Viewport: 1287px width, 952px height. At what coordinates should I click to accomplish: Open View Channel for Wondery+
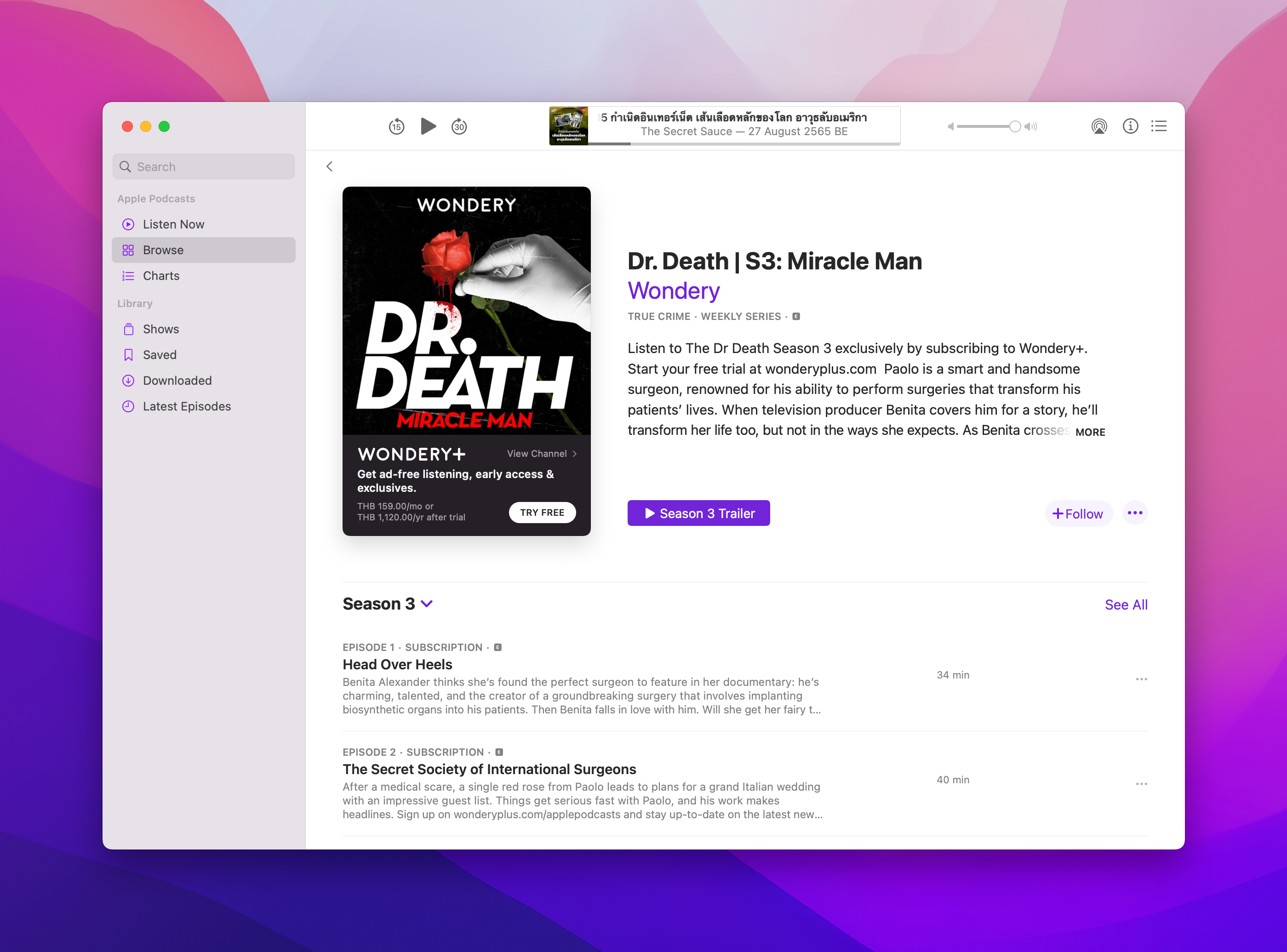(541, 454)
